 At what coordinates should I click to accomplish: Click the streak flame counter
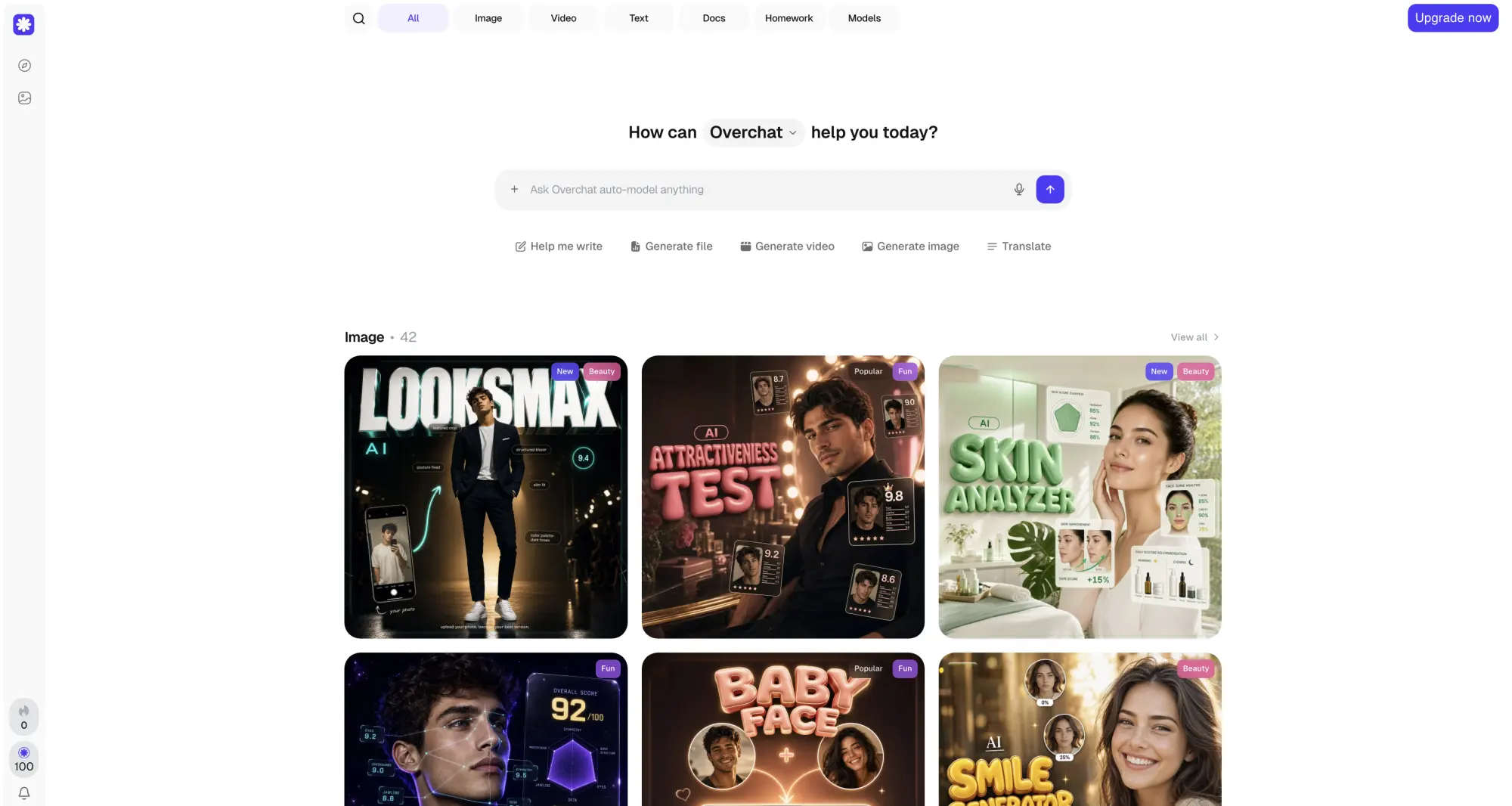coord(24,717)
